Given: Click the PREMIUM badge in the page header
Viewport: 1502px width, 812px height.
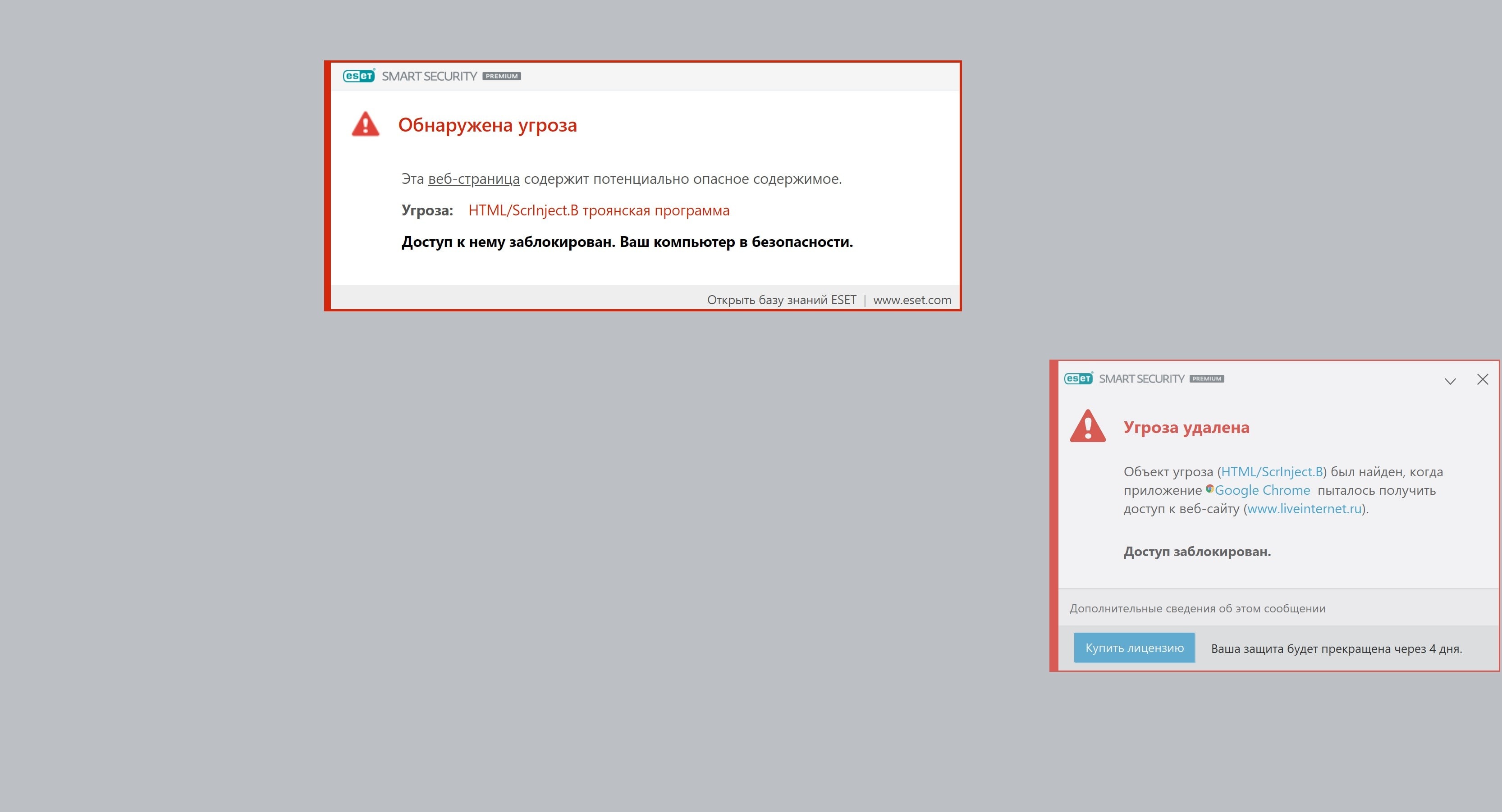Looking at the screenshot, I should 501,76.
